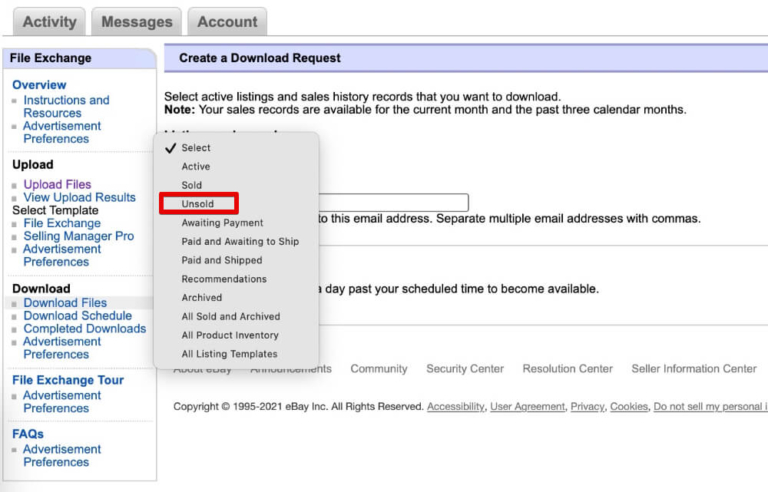This screenshot has height=492, width=768.
Task: Choose All Product Inventory option
Action: [x=230, y=335]
